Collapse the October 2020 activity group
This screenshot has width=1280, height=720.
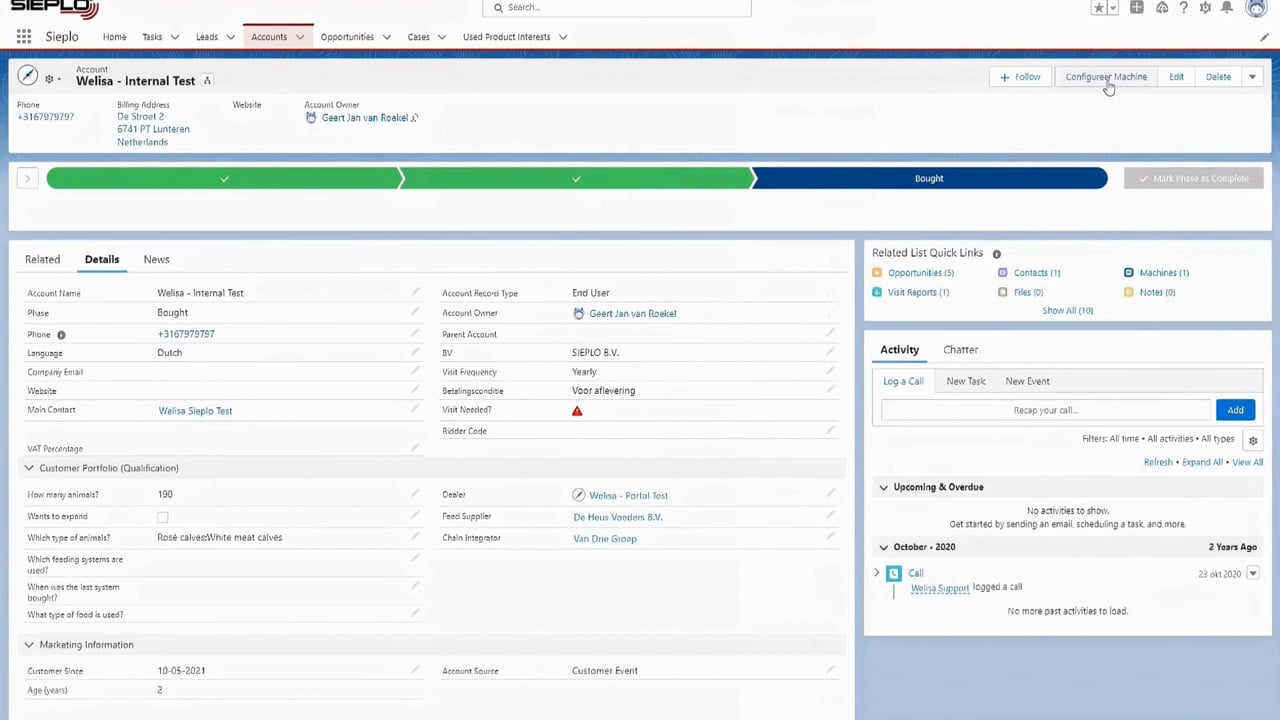[x=883, y=547]
